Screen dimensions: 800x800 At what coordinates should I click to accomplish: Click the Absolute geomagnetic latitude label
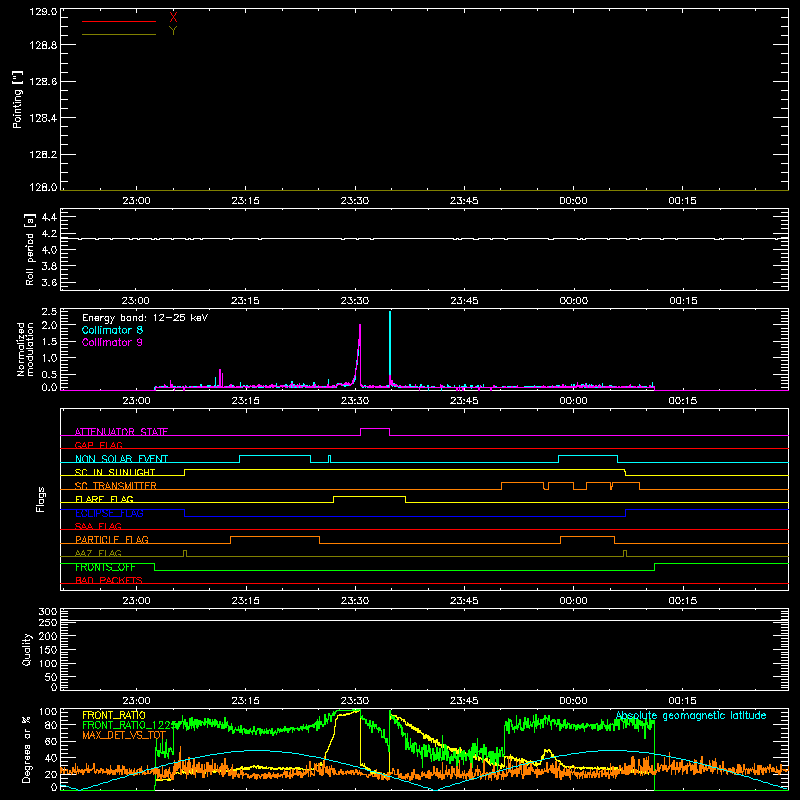coord(691,715)
